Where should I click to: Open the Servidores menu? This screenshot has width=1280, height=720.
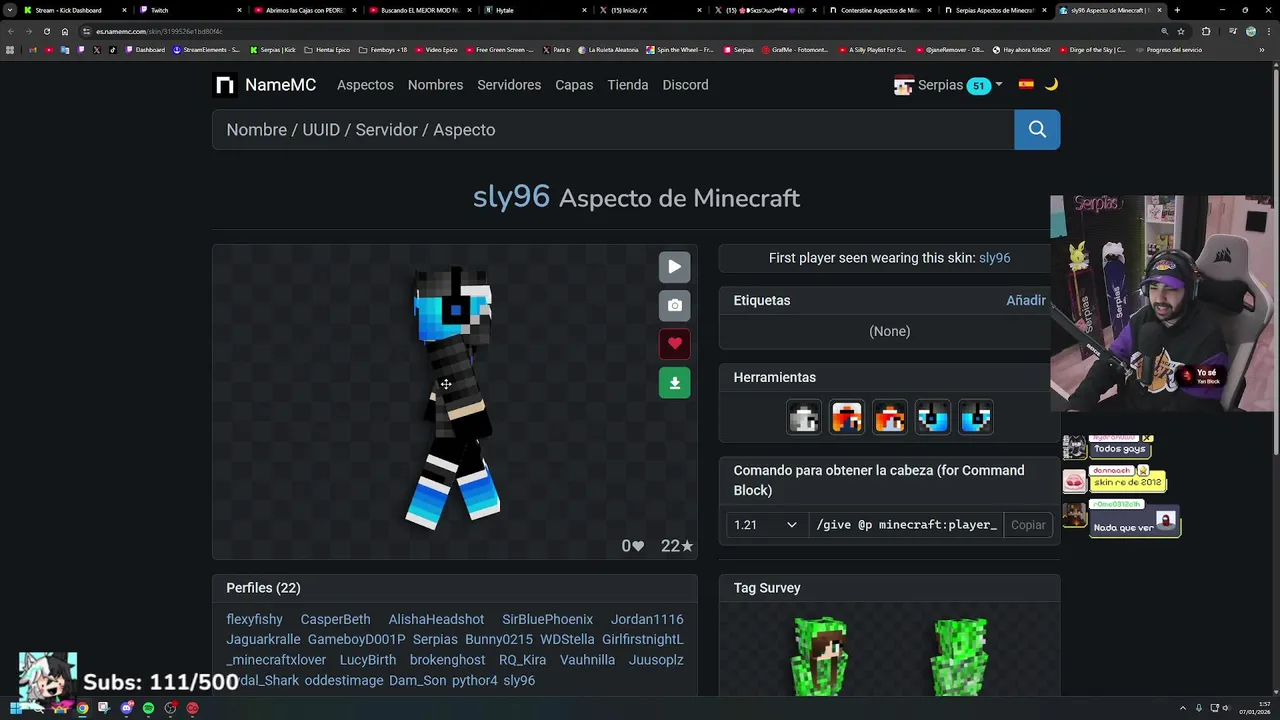tap(509, 85)
